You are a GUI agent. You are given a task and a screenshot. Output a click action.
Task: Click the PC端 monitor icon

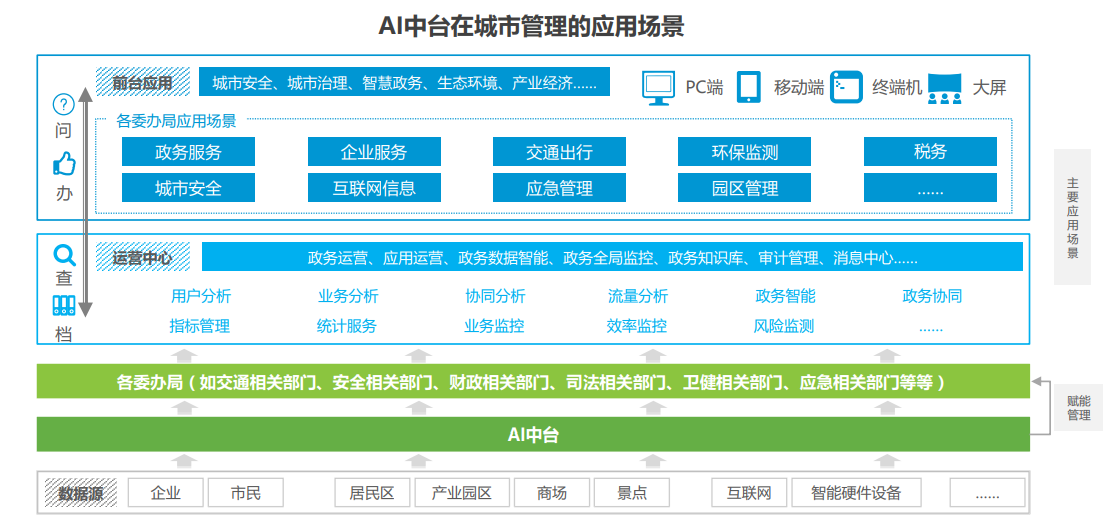point(658,88)
